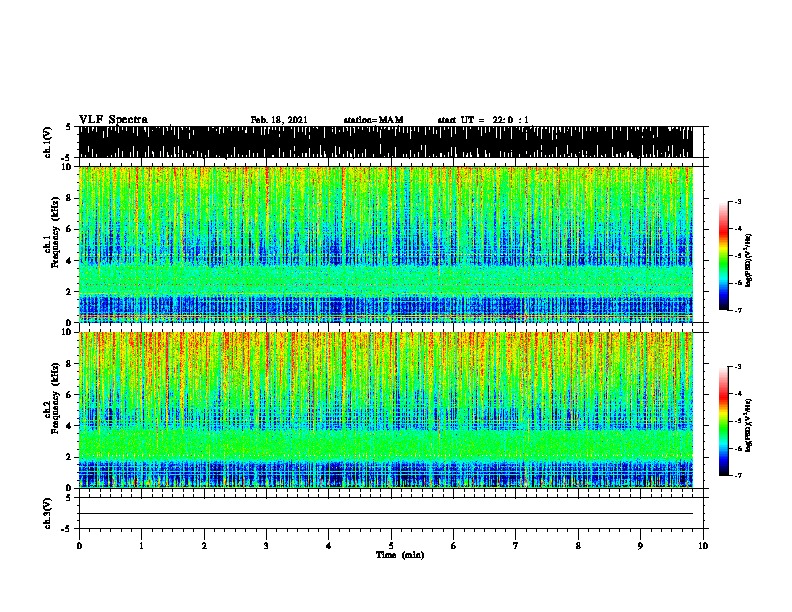Click the "8" kHz tick on ch.2 frequency axis
The height and width of the screenshot is (612, 792).
point(70,364)
